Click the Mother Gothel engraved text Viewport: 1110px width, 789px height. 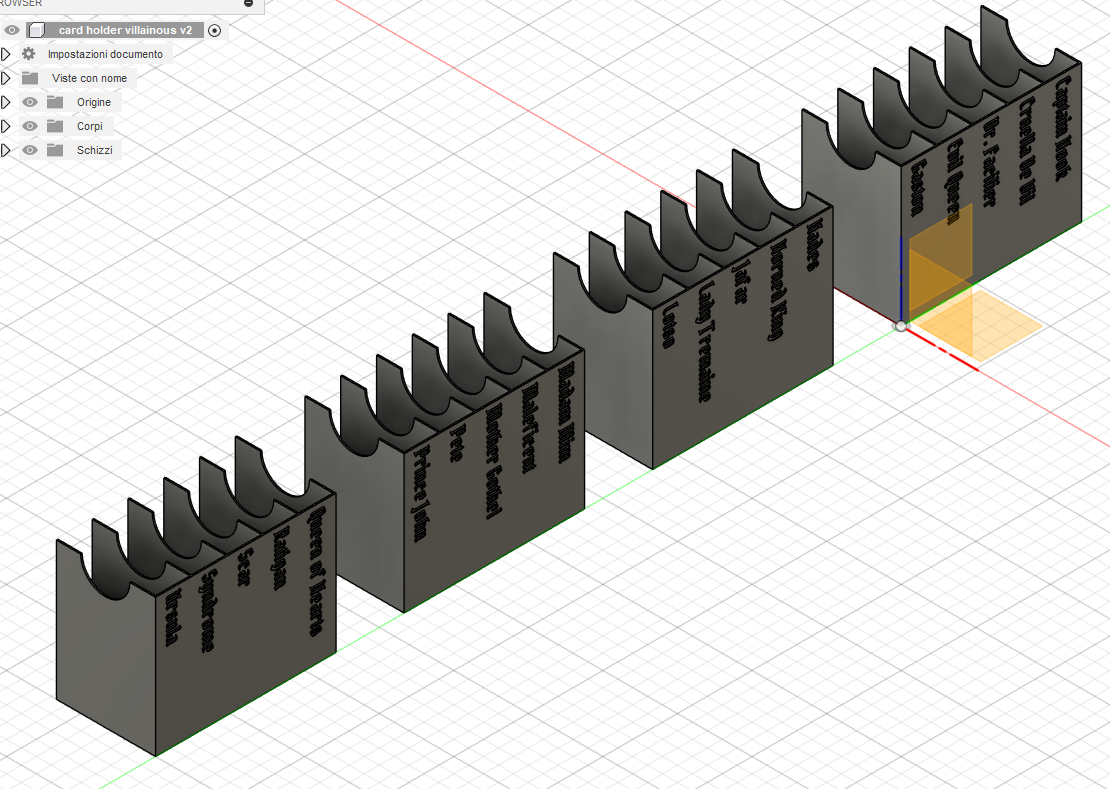tap(494, 461)
